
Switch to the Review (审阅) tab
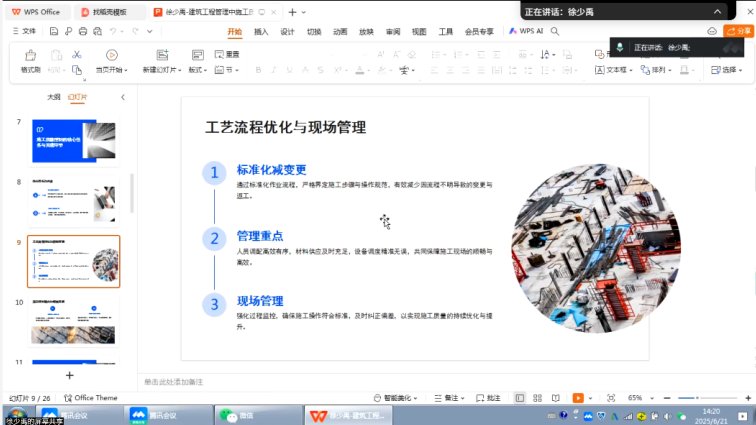point(393,32)
